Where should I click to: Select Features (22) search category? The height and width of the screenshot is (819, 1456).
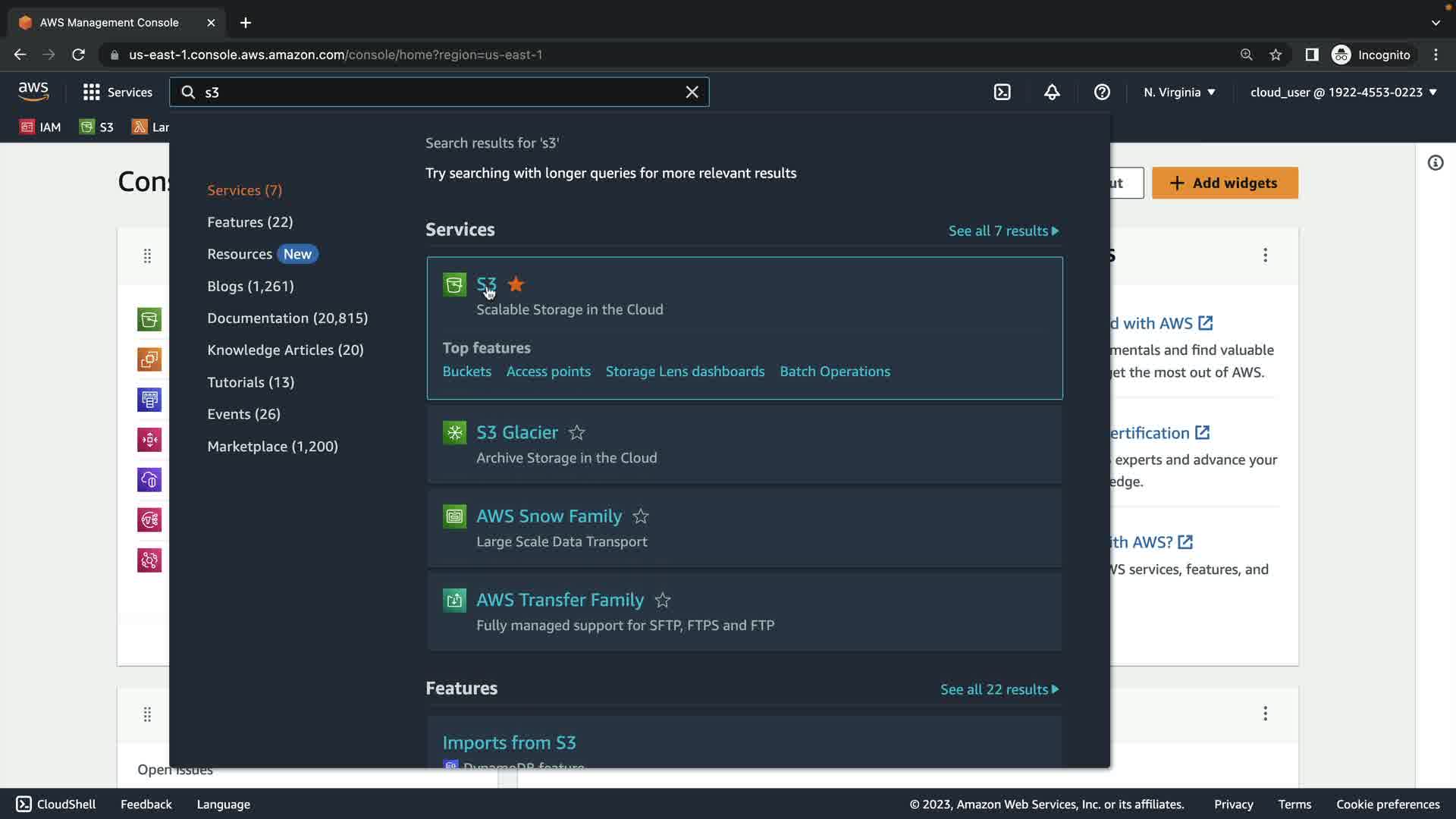[249, 222]
